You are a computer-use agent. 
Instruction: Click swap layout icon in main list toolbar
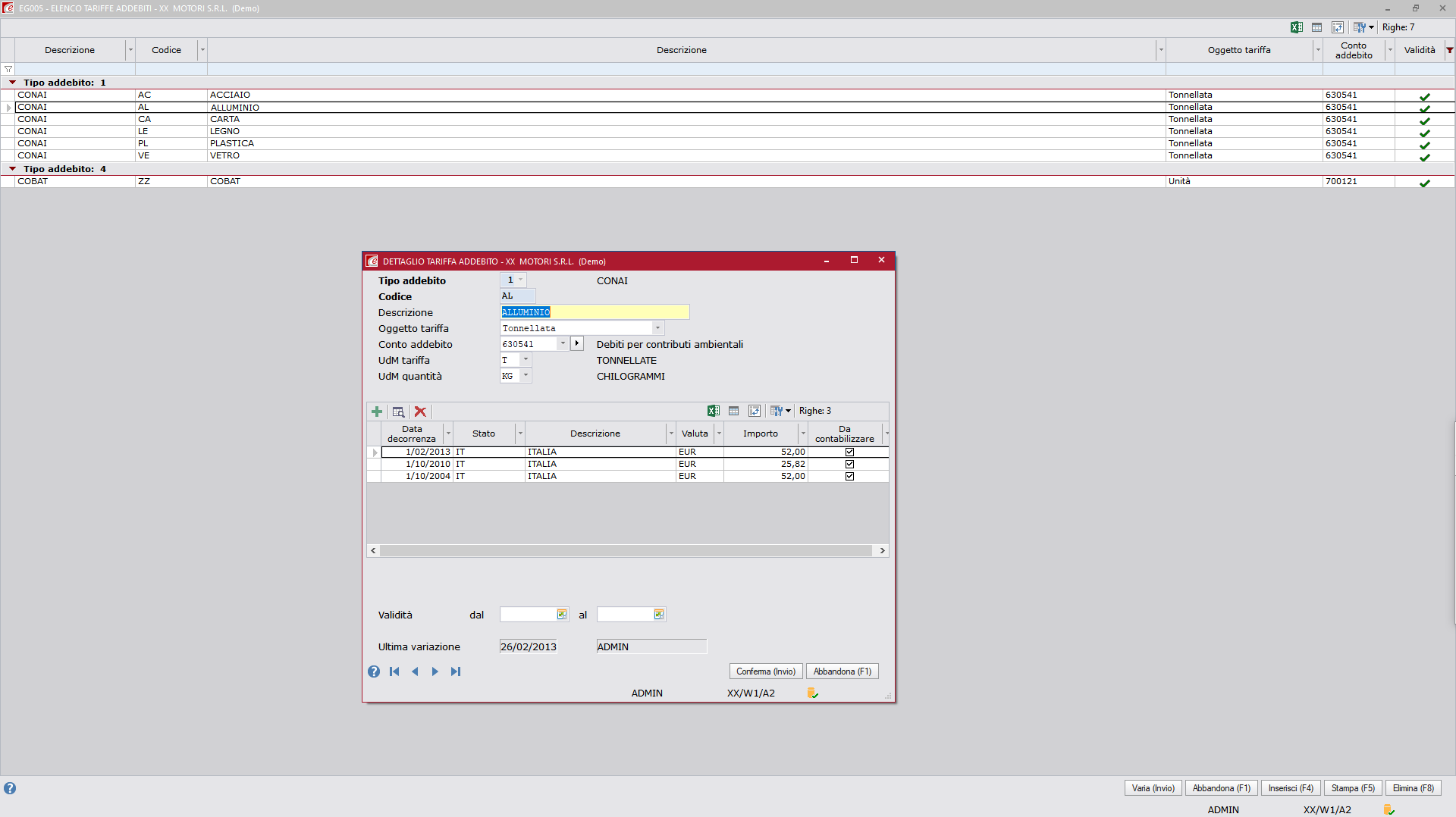pyautogui.click(x=1338, y=27)
